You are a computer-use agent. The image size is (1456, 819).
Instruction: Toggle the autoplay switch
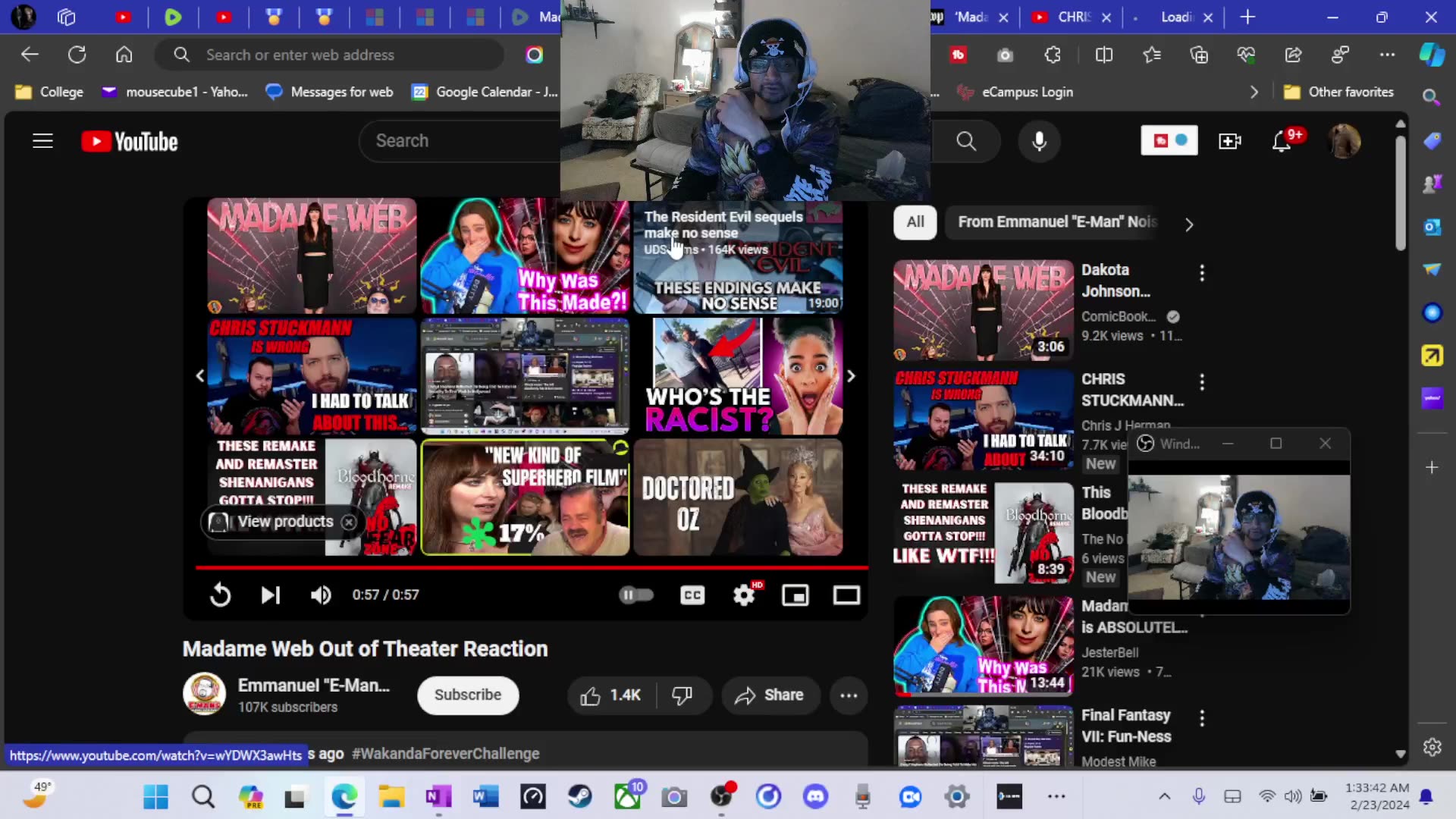[x=636, y=595]
